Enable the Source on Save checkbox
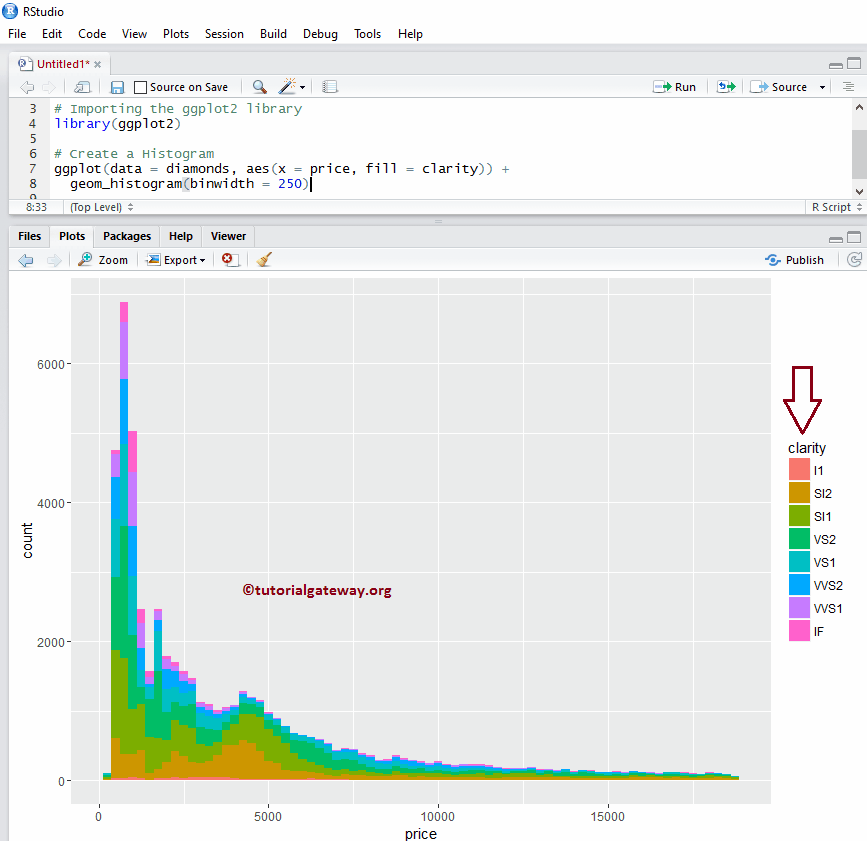The width and height of the screenshot is (867, 841). pyautogui.click(x=139, y=87)
